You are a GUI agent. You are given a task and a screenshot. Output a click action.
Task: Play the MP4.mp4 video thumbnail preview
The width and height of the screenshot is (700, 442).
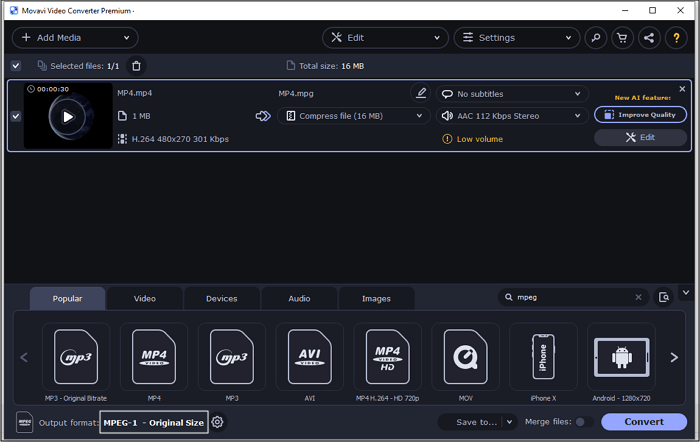pyautogui.click(x=67, y=116)
